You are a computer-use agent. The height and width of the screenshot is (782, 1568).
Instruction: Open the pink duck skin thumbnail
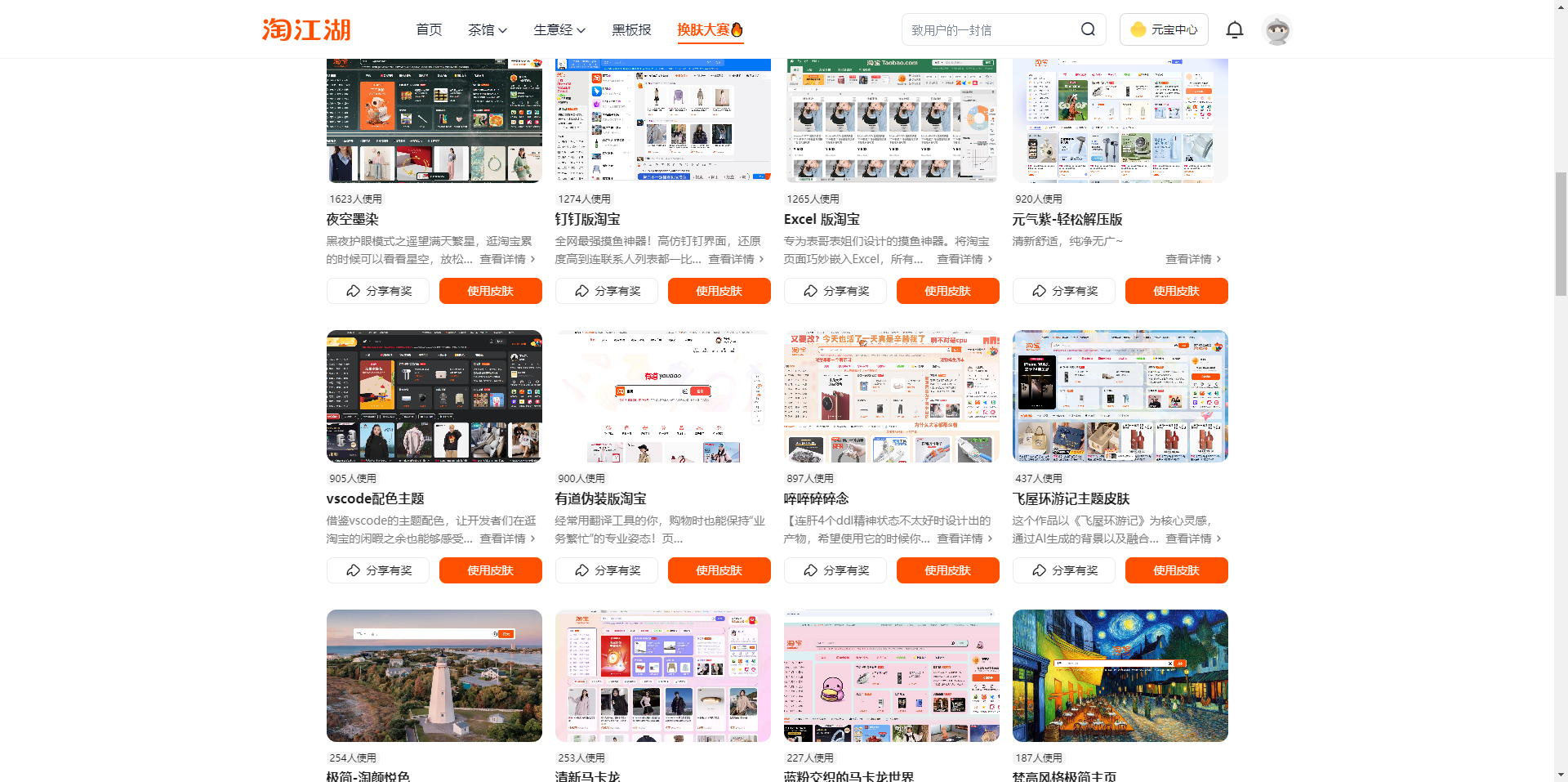tap(892, 676)
